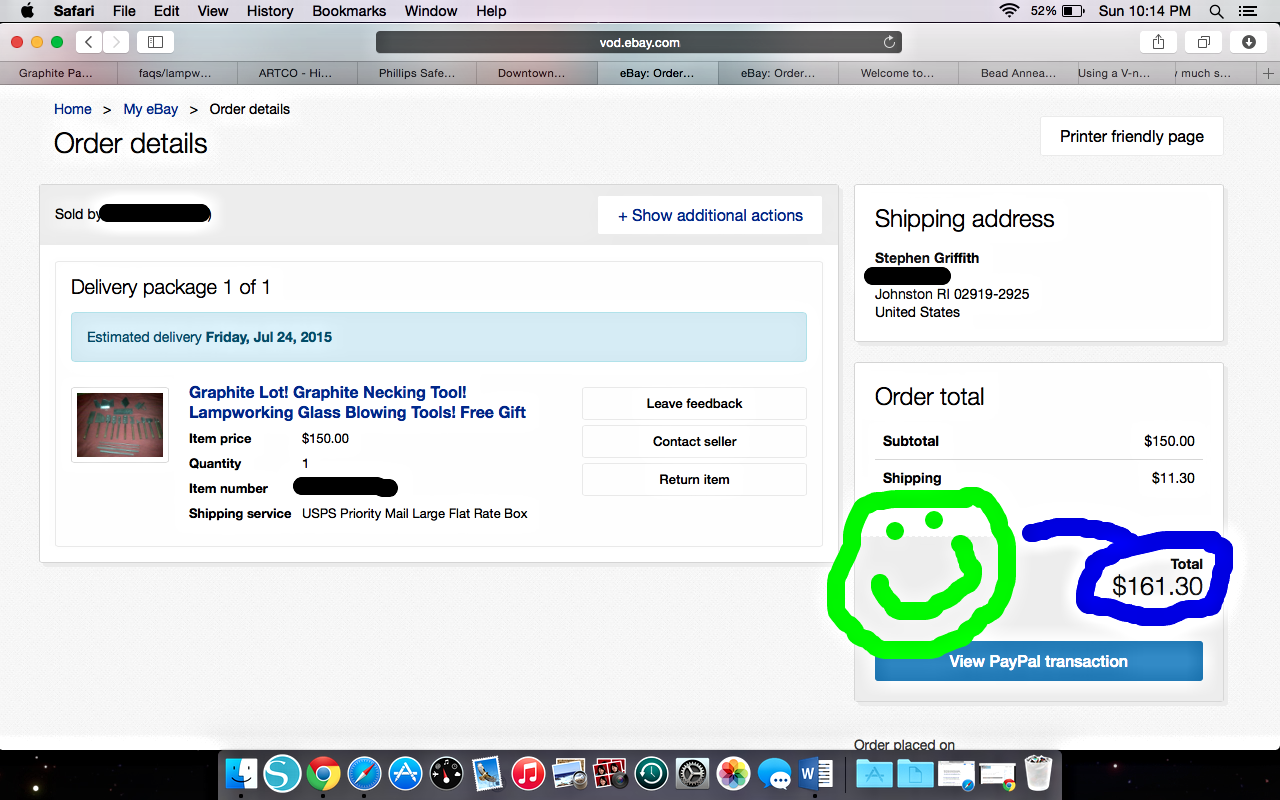Open Messages from the Dock
Image resolution: width=1280 pixels, height=800 pixels.
(x=775, y=773)
